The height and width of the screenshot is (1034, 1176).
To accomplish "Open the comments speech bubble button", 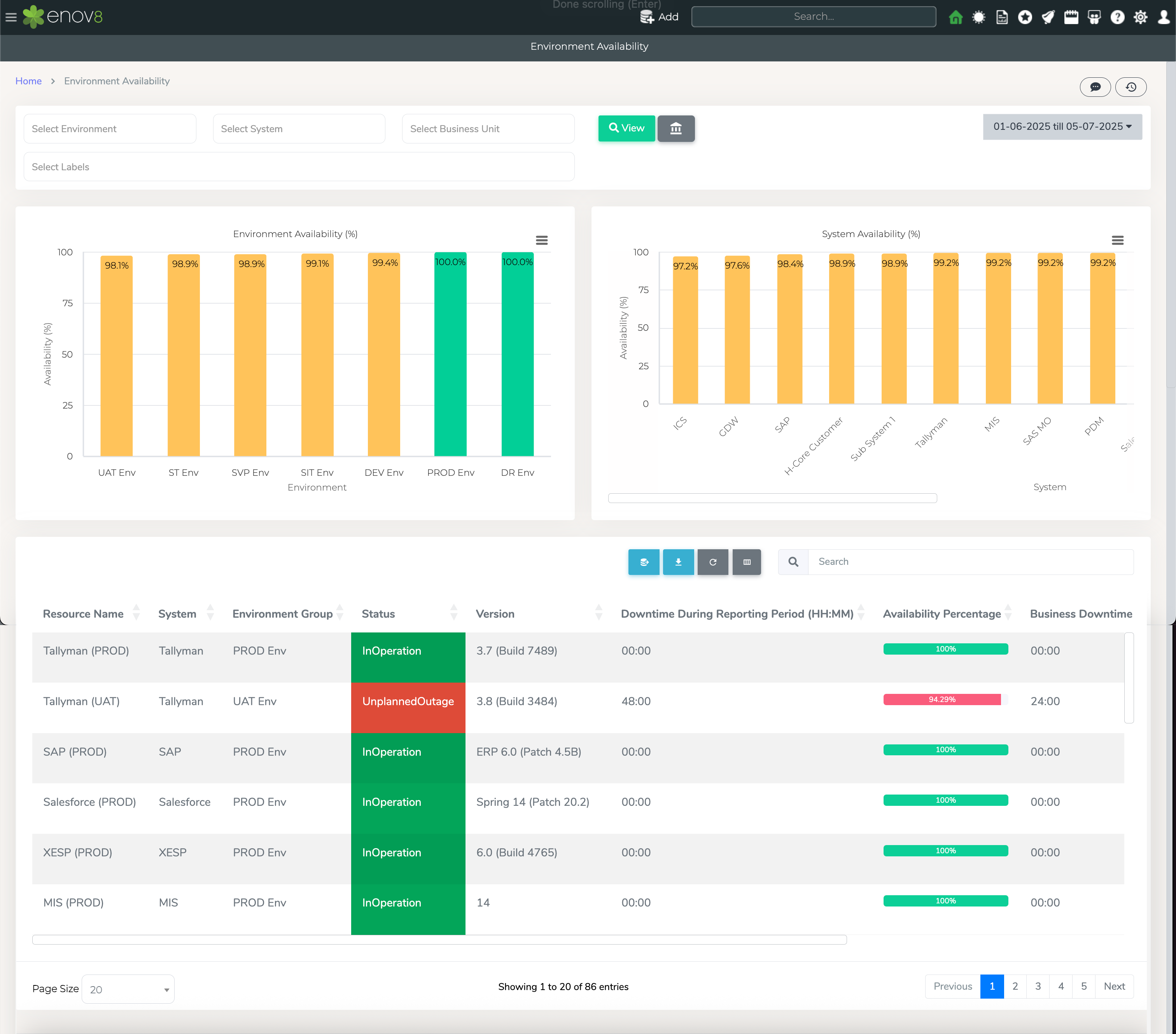I will 1095,87.
